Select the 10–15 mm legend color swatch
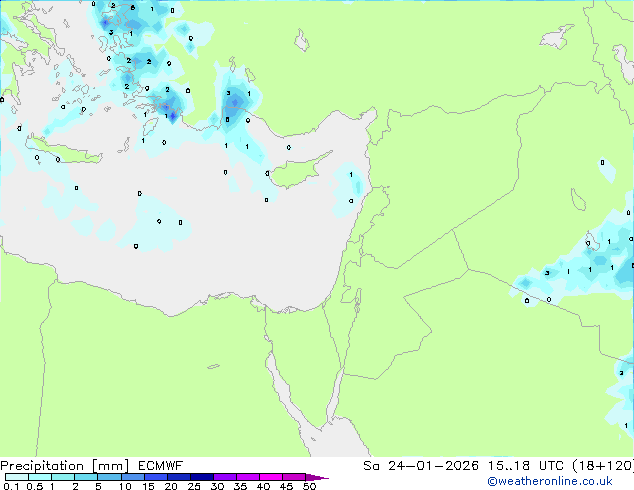This screenshot has height=490, width=634. [x=132, y=477]
